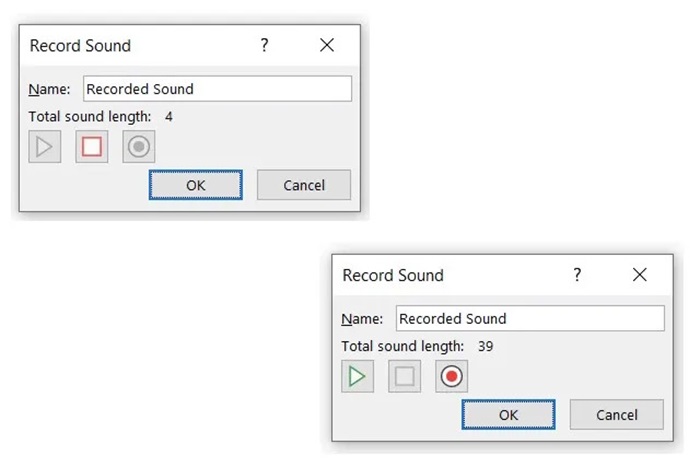Click the Stop icon in the length 39 dialog
This screenshot has height=467, width=700.
[405, 377]
